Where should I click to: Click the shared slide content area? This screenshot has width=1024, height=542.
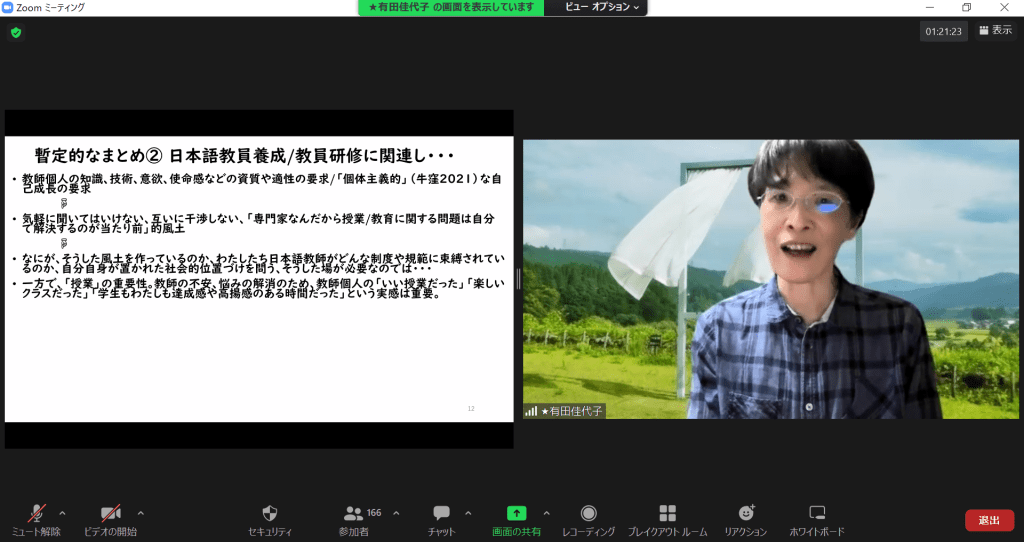(x=259, y=280)
